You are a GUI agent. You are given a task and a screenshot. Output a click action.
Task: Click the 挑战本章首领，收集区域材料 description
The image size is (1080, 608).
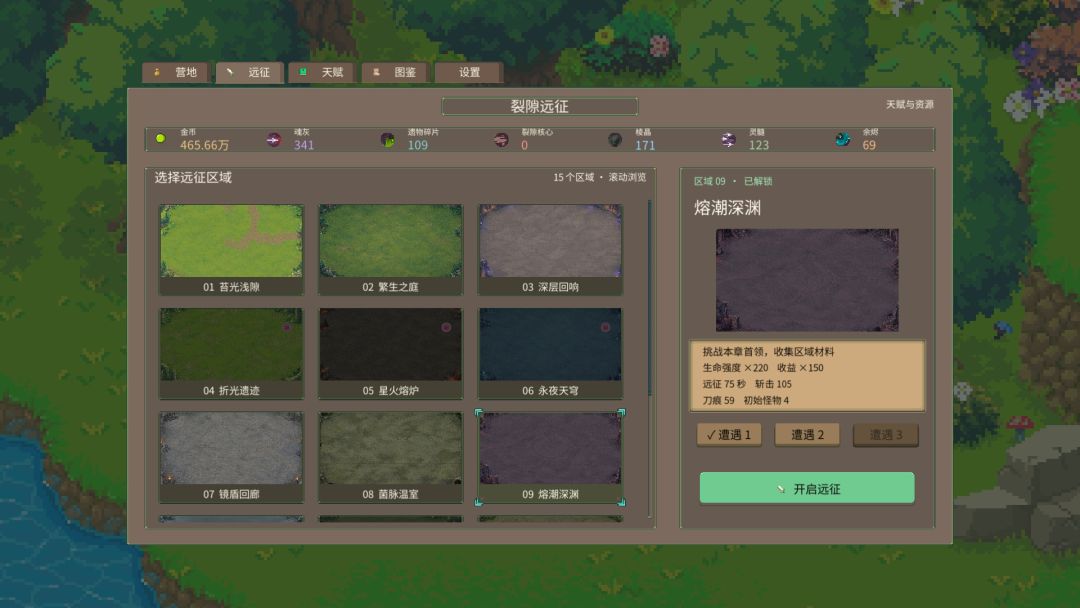tap(768, 352)
